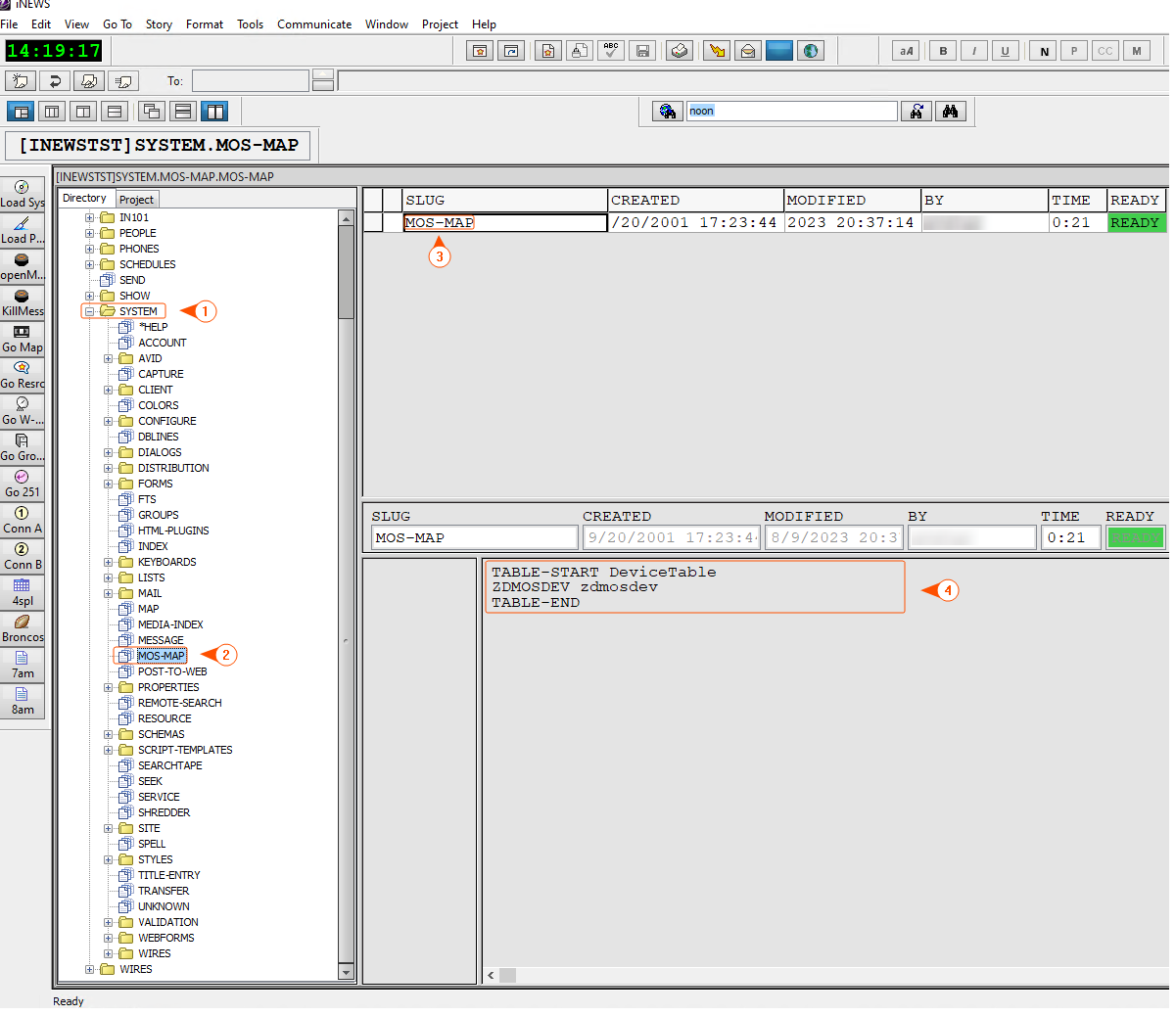
Task: Click the spell check ABC icon
Action: click(x=611, y=51)
